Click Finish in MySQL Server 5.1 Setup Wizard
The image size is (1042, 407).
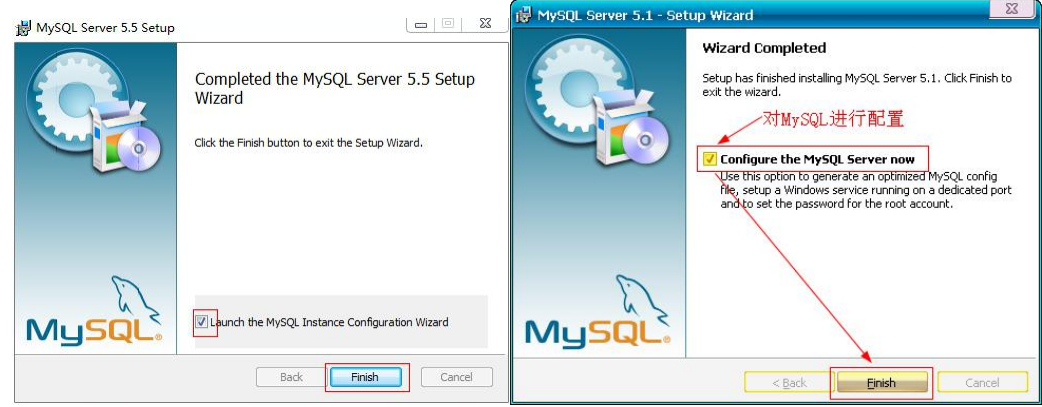(x=882, y=383)
